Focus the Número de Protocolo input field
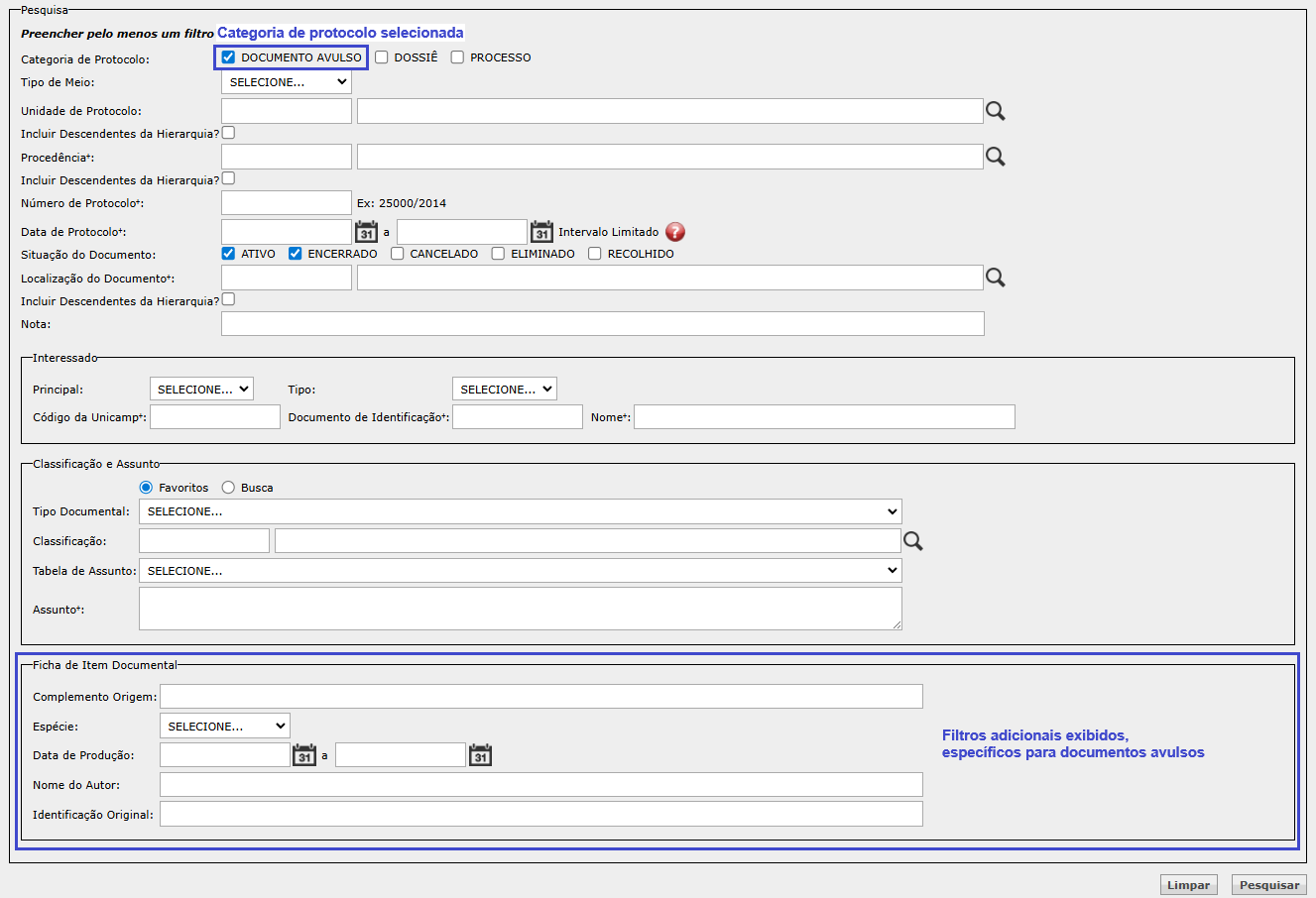 tap(286, 203)
